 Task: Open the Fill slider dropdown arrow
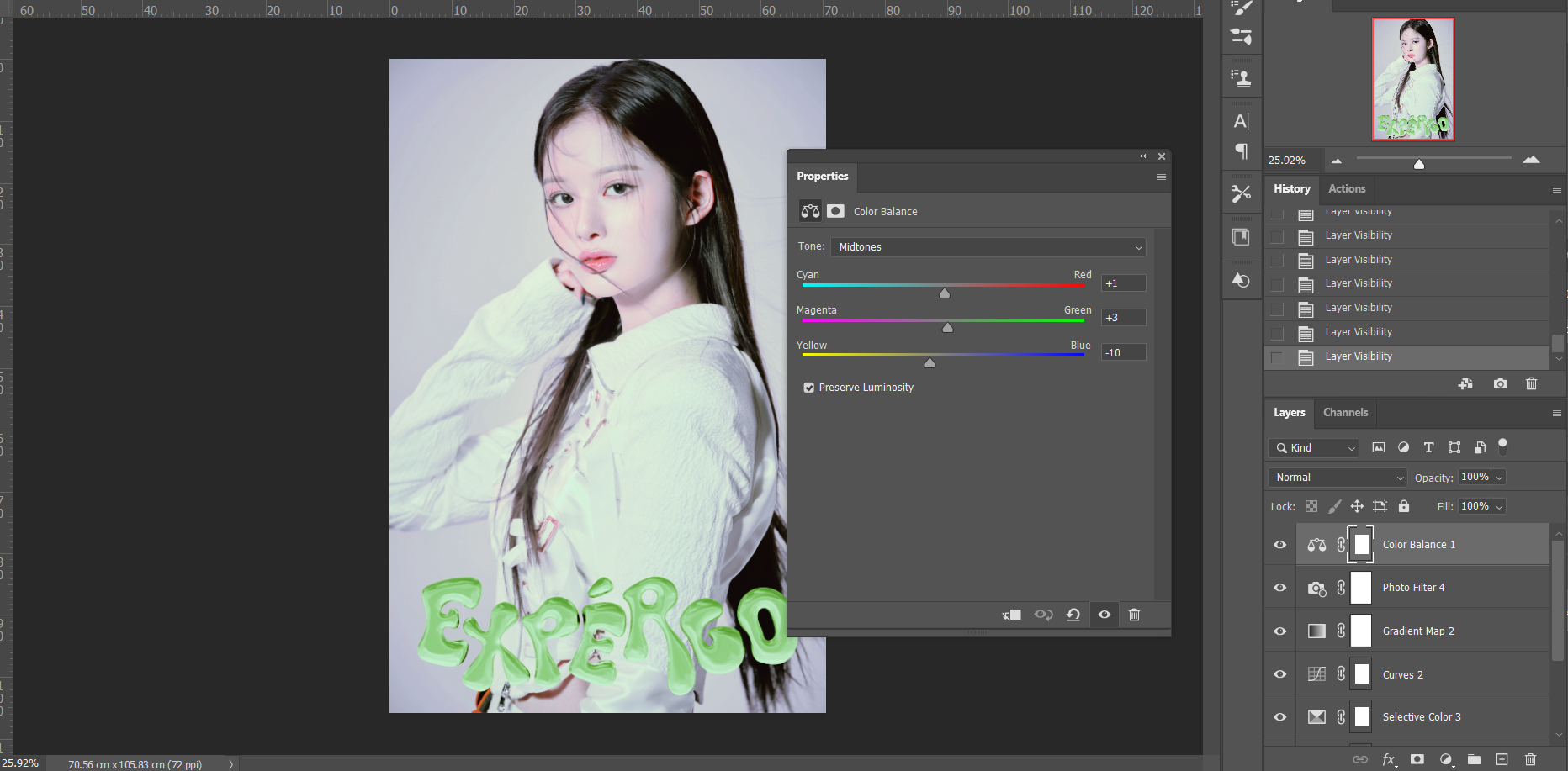pyautogui.click(x=1499, y=507)
